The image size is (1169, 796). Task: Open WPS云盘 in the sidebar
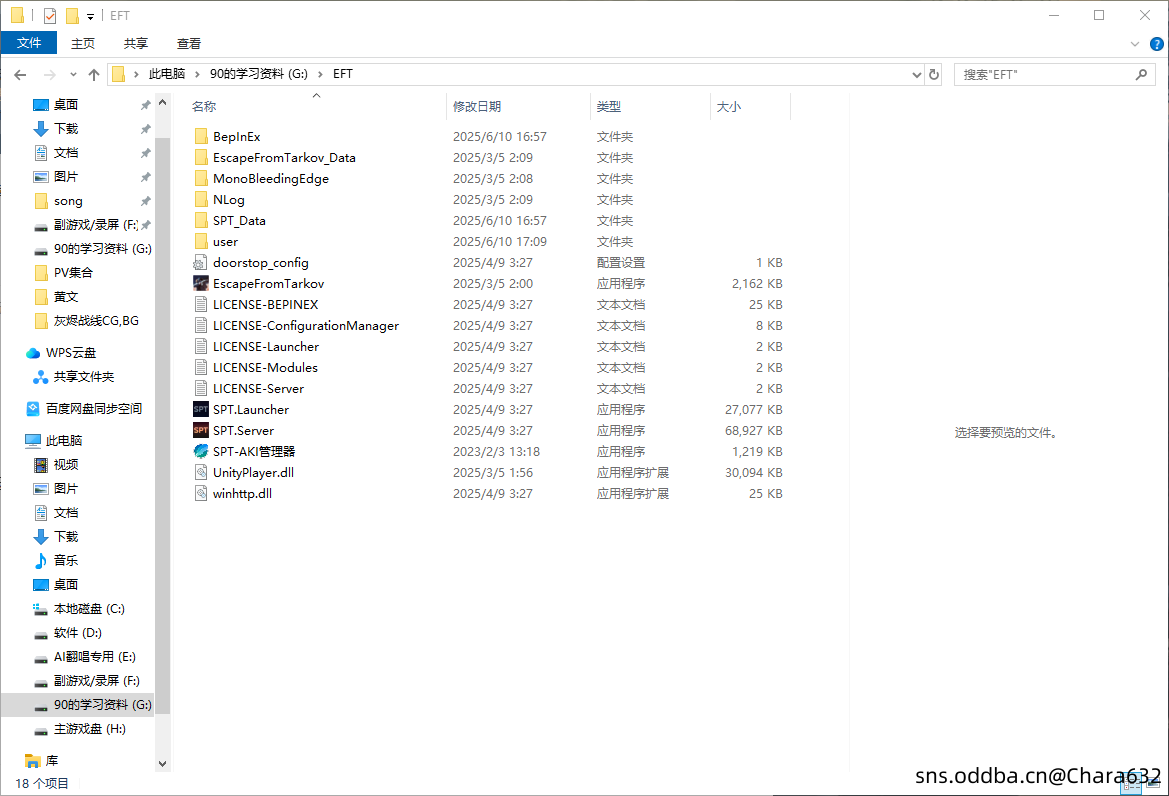click(x=71, y=353)
